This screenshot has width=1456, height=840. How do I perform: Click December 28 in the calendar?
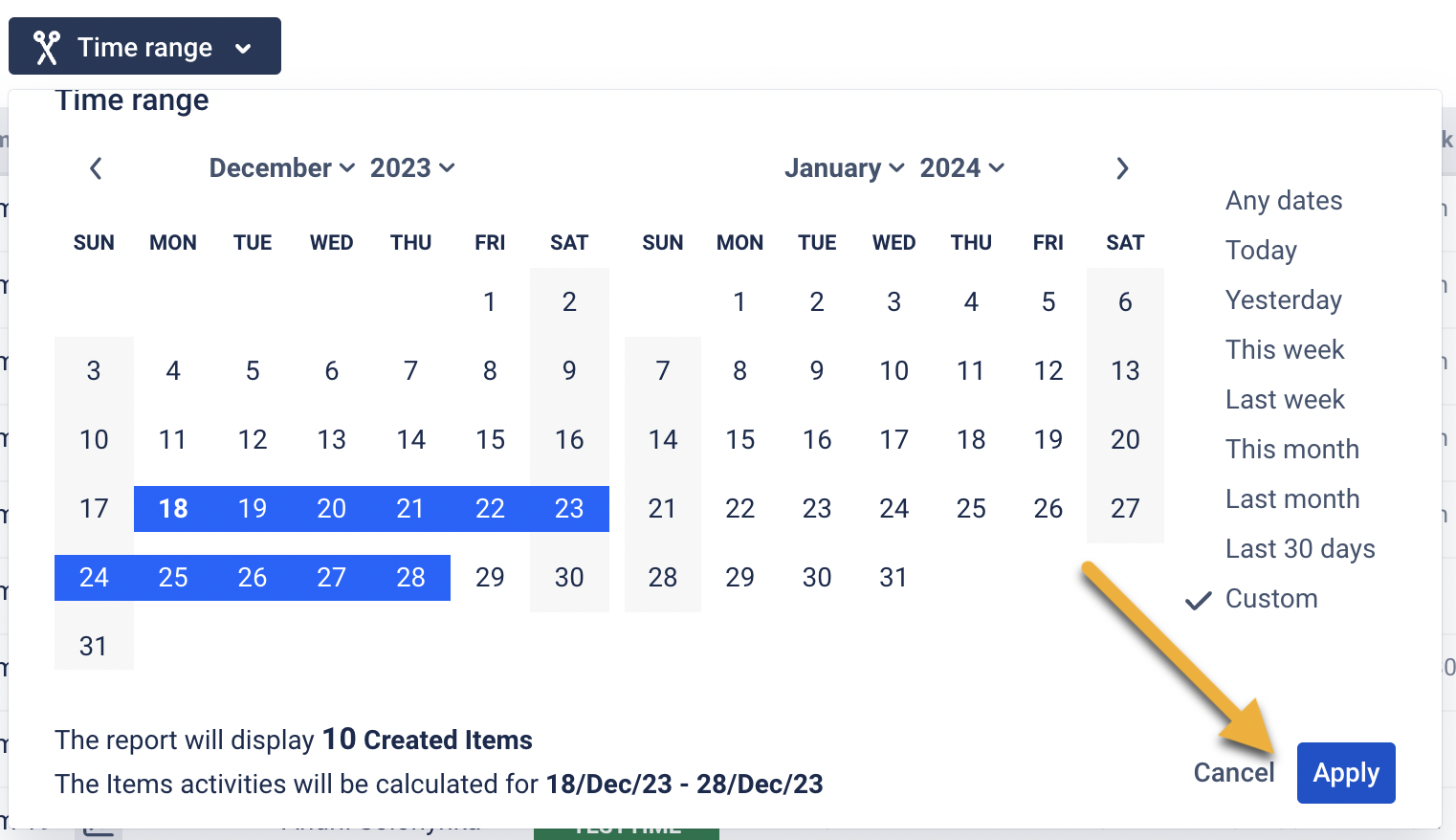[410, 578]
